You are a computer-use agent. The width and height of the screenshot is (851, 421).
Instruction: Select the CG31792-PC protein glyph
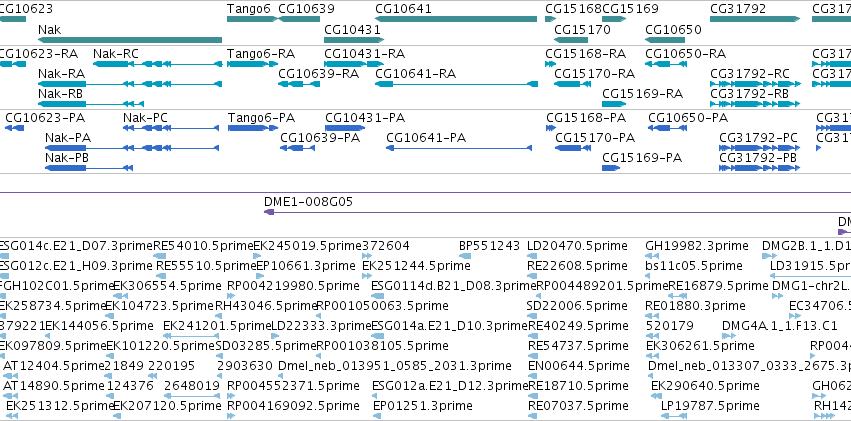(x=759, y=148)
